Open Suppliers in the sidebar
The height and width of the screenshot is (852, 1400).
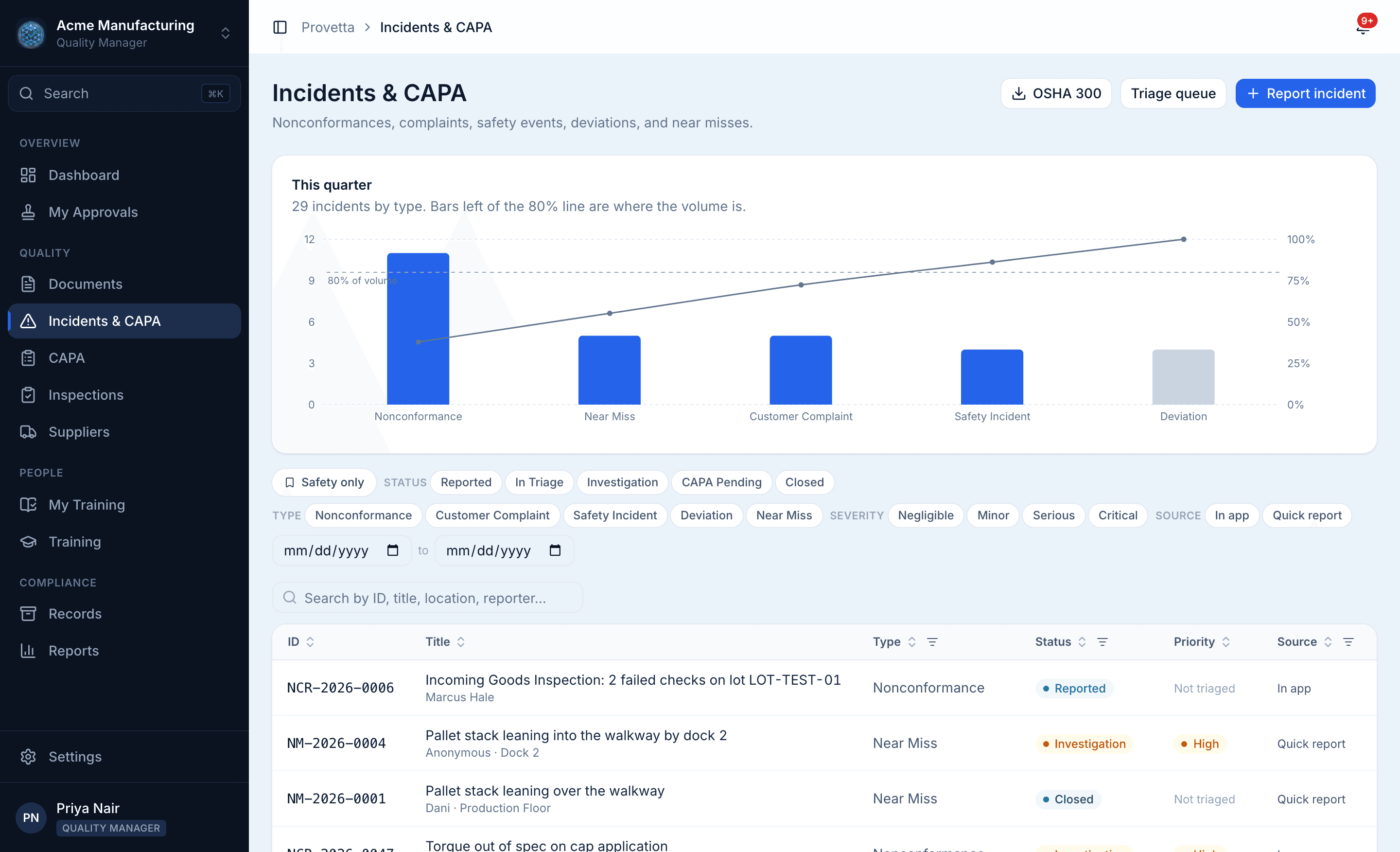pos(124,431)
